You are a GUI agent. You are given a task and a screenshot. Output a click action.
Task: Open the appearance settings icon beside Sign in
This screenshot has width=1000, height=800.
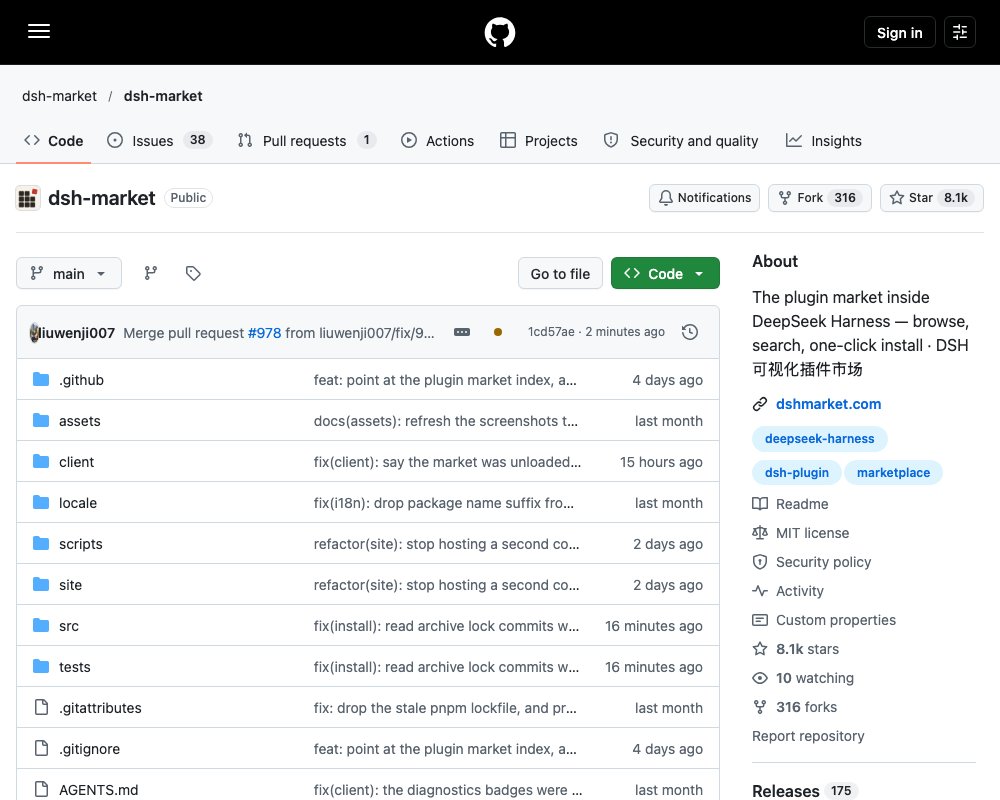pos(959,33)
